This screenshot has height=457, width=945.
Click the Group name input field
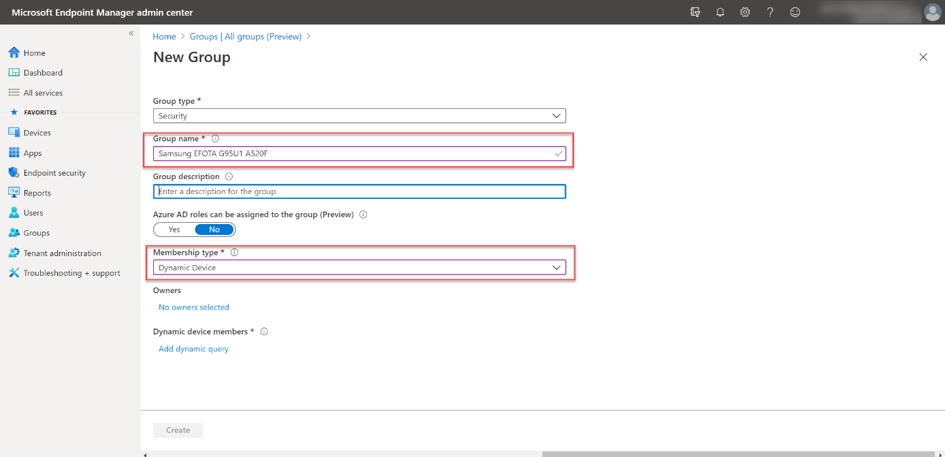(359, 154)
